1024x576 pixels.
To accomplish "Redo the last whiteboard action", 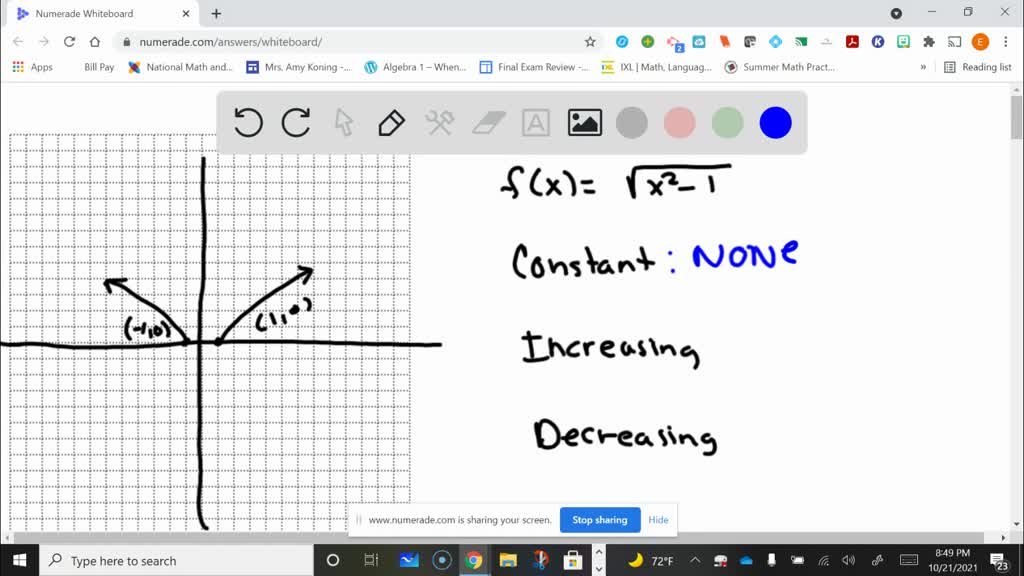I will click(295, 122).
